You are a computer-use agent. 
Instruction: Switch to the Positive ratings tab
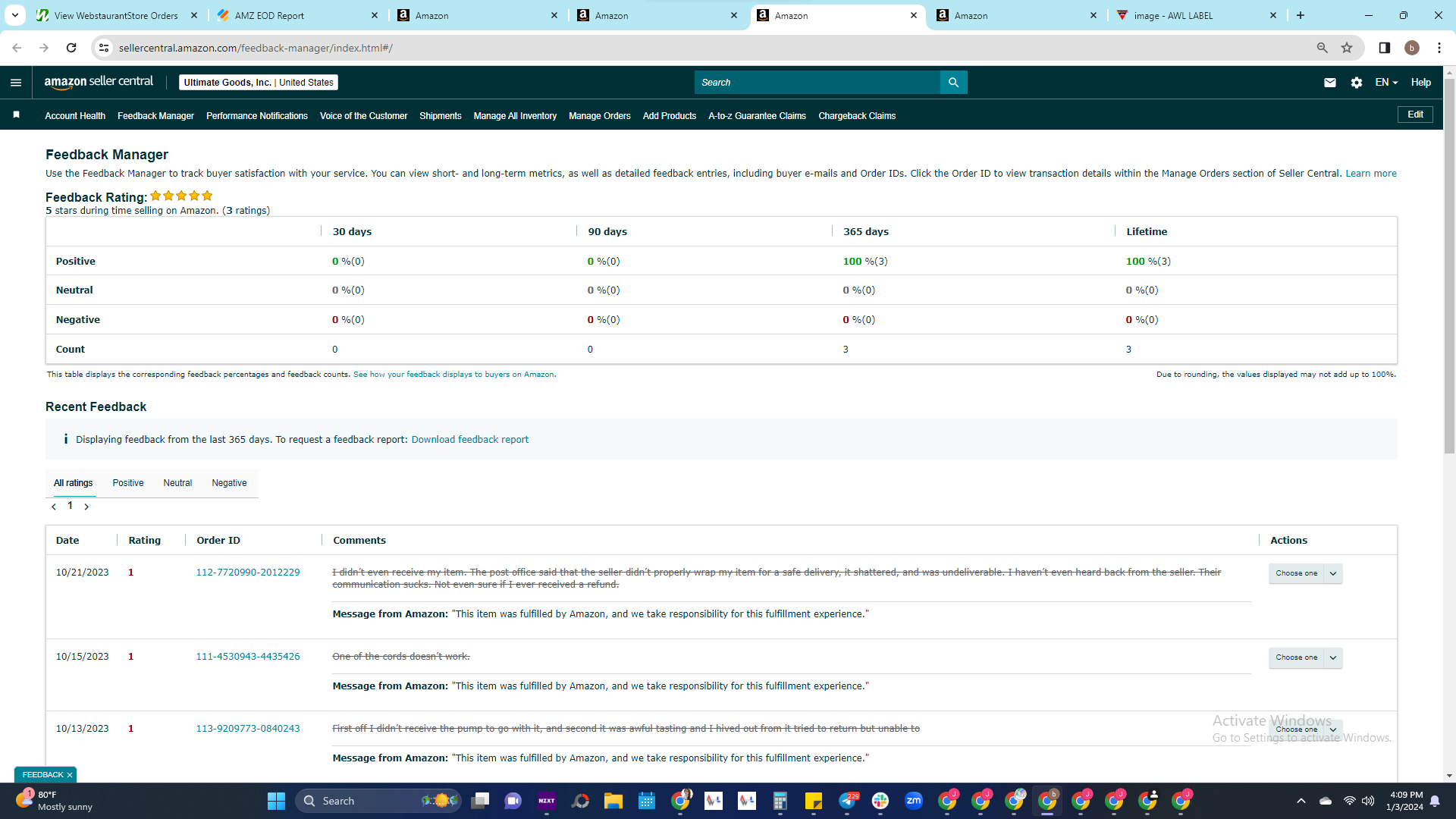(x=128, y=483)
